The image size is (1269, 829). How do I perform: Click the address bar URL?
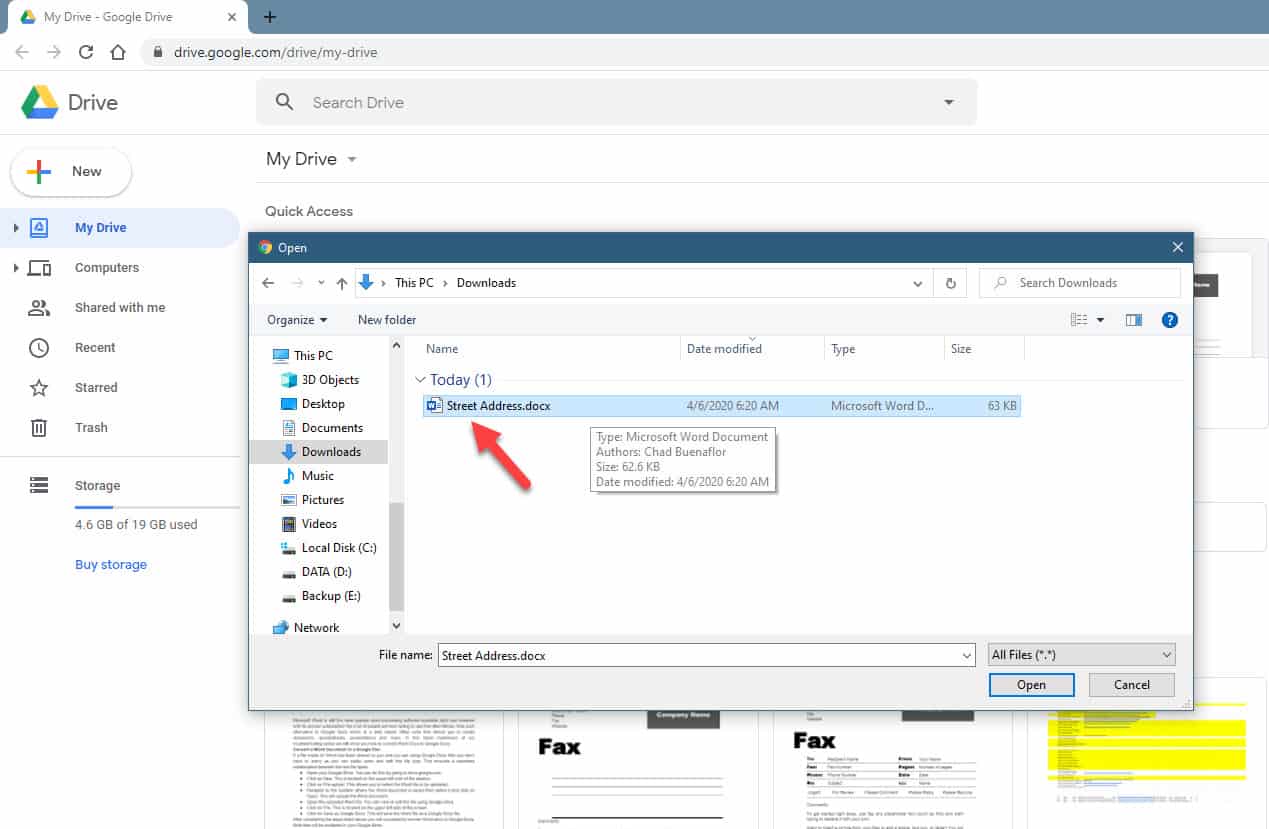[x=275, y=52]
